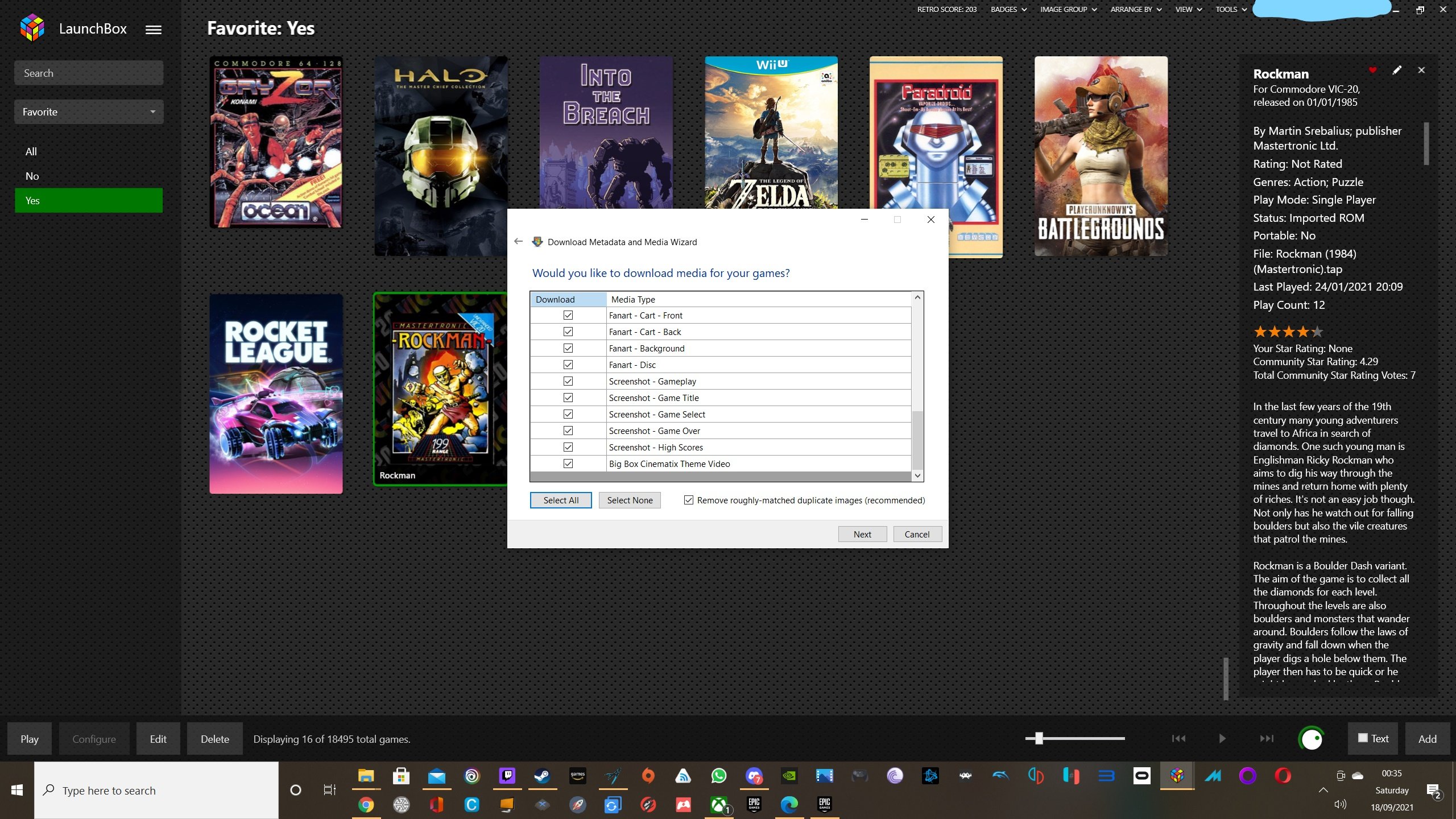Viewport: 1456px width, 819px height.
Task: Open Opera browser from the taskbar
Action: coord(1283,776)
